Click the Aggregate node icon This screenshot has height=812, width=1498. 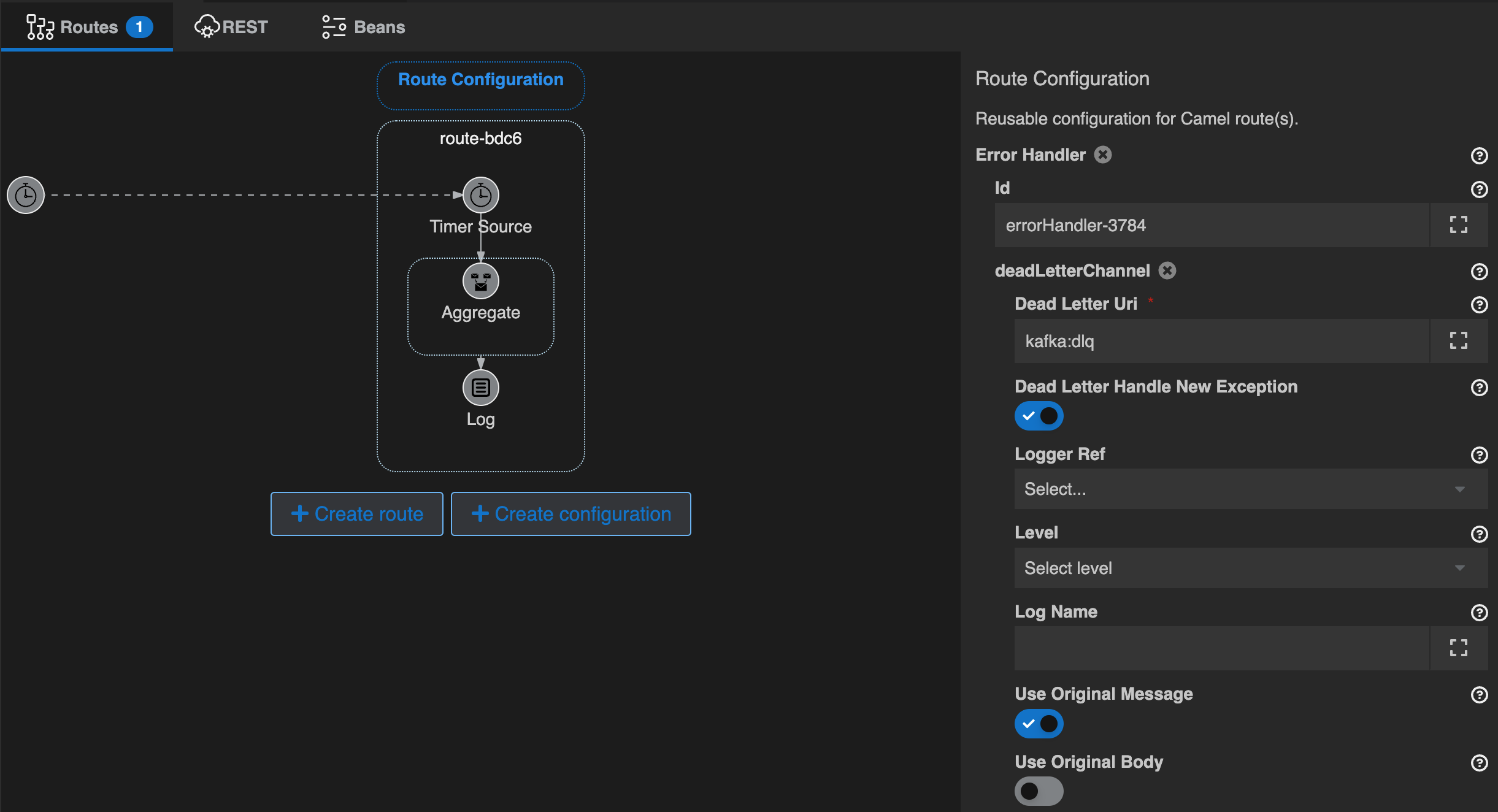pos(480,282)
